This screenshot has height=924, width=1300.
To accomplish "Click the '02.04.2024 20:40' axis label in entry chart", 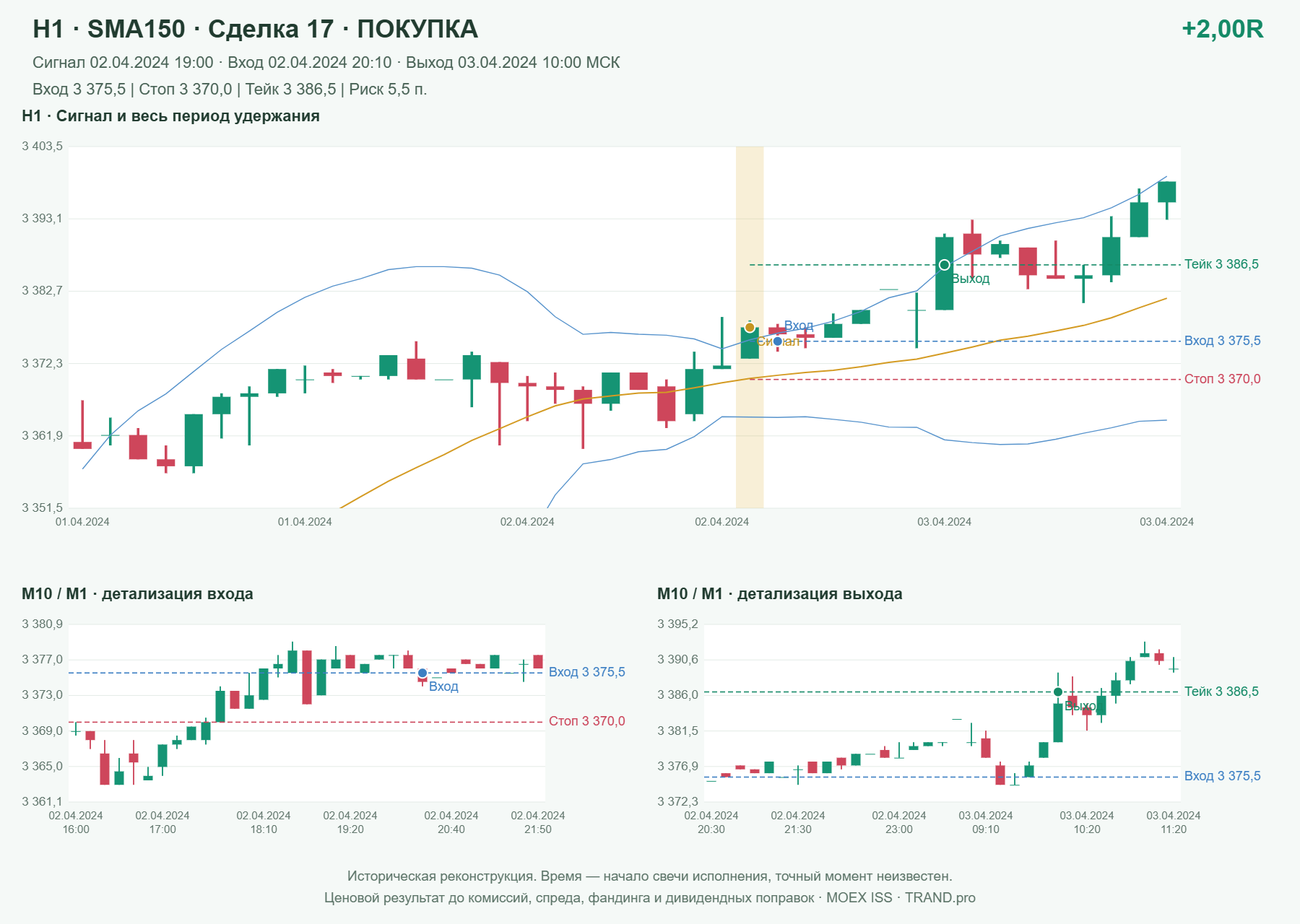I will 451,822.
